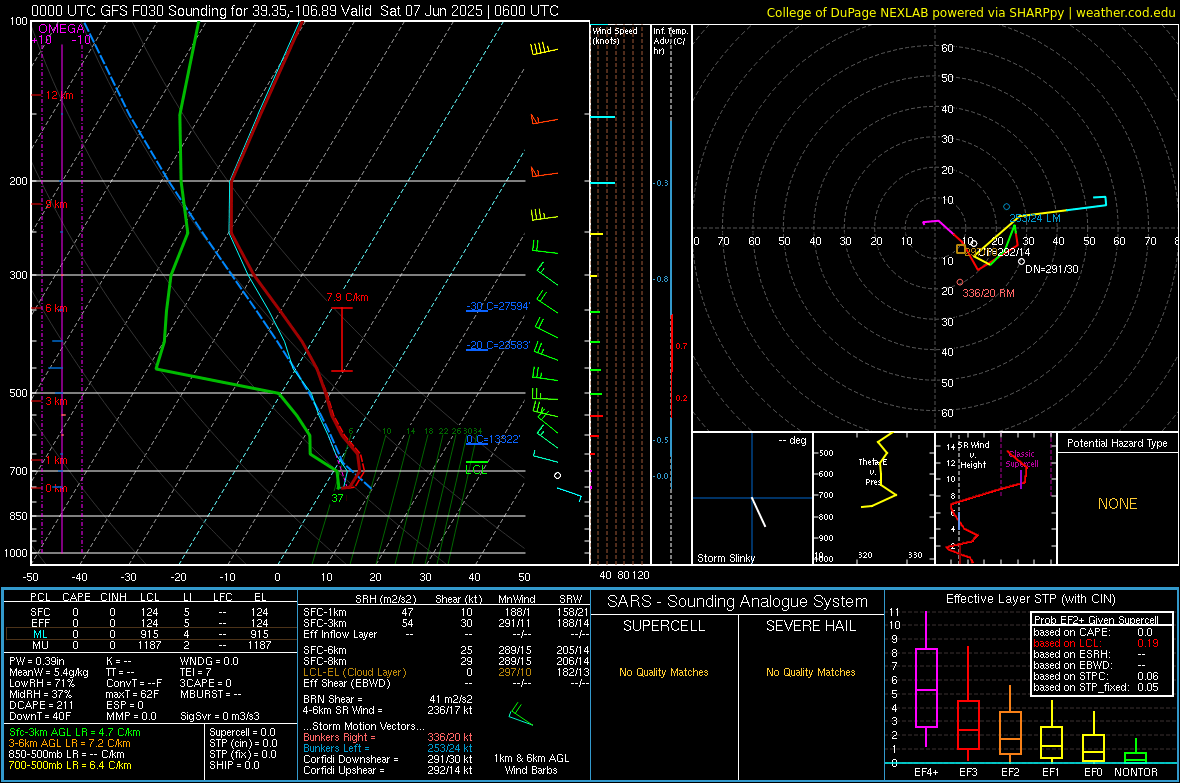Click the 12 km height label
Screen dimensions: 1180x783
[x=59, y=95]
